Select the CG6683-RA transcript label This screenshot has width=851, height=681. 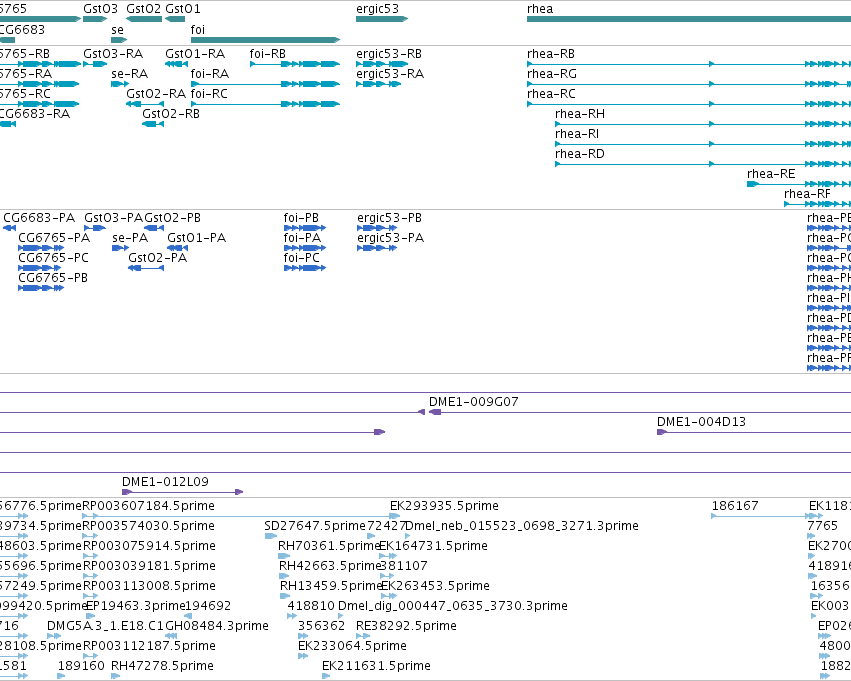coord(35,114)
